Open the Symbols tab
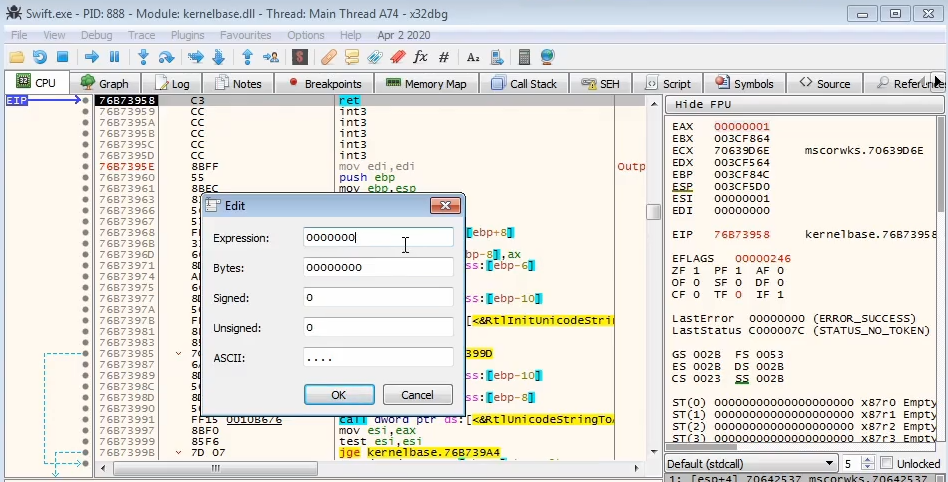The image size is (948, 482). pos(745,83)
